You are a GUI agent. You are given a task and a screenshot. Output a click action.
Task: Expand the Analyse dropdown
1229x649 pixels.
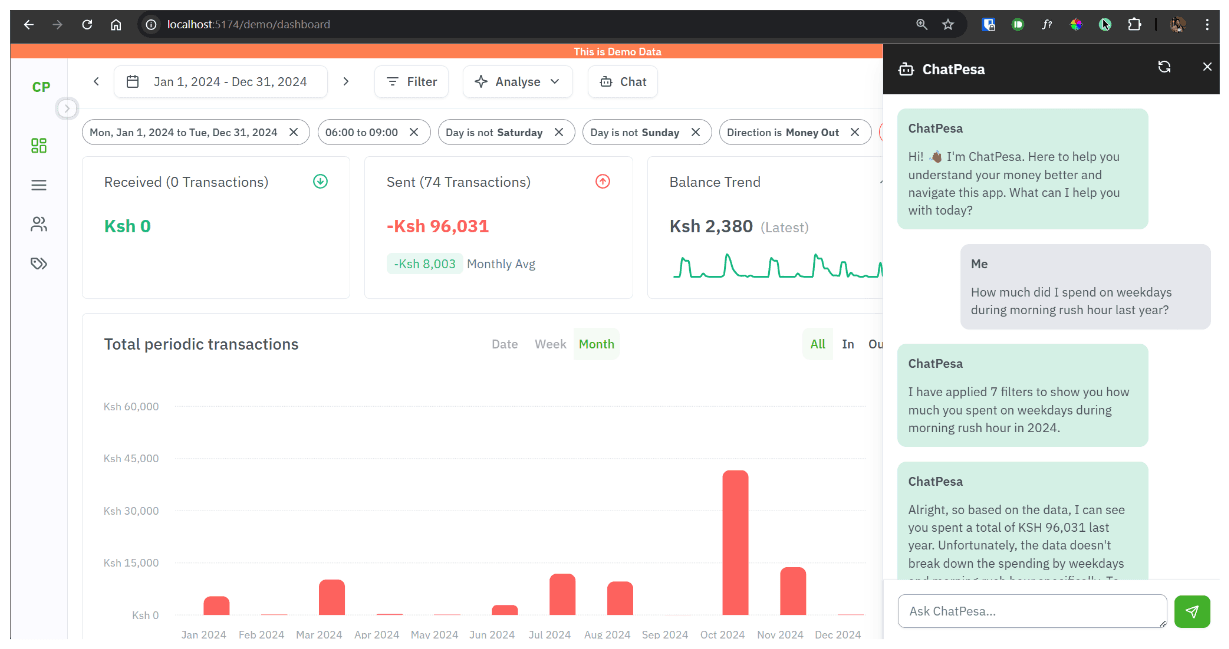(x=518, y=82)
